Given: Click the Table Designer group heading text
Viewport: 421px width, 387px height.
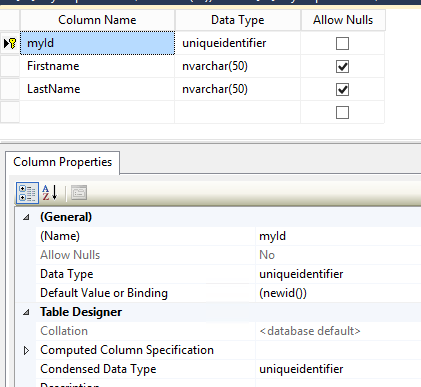Looking at the screenshot, I should [81, 312].
